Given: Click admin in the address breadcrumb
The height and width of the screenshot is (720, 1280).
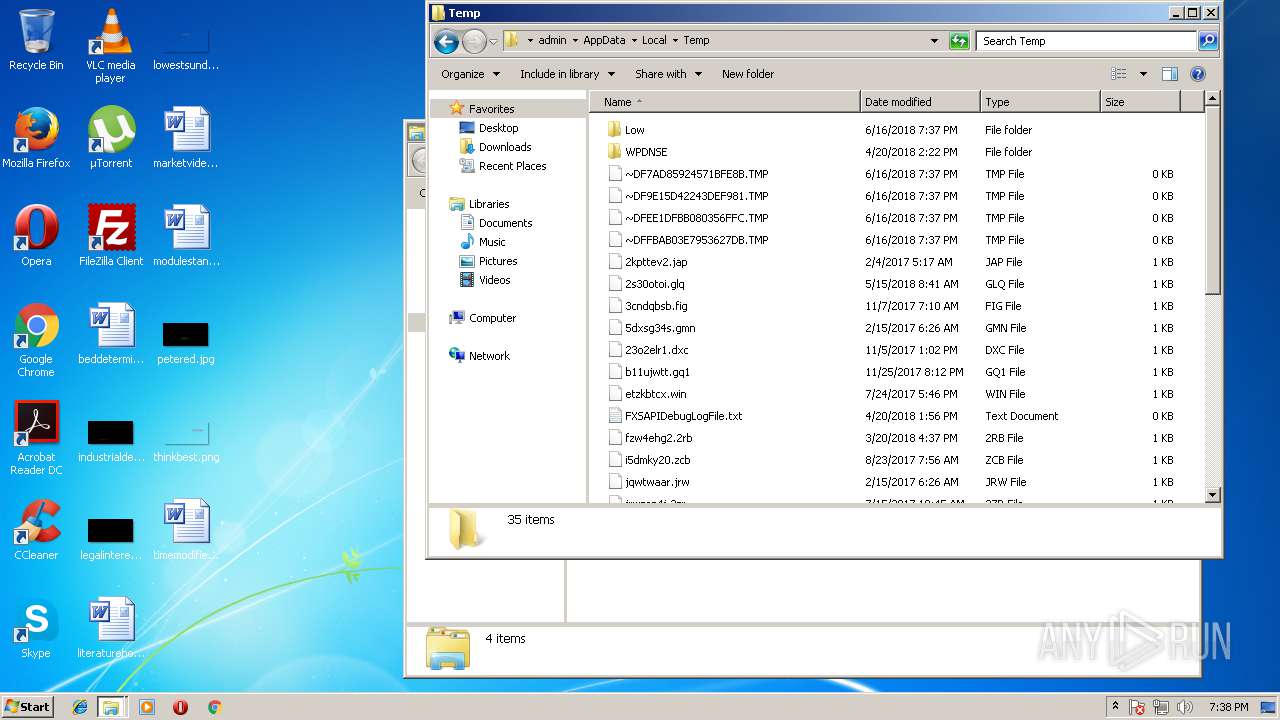Looking at the screenshot, I should tap(552, 41).
